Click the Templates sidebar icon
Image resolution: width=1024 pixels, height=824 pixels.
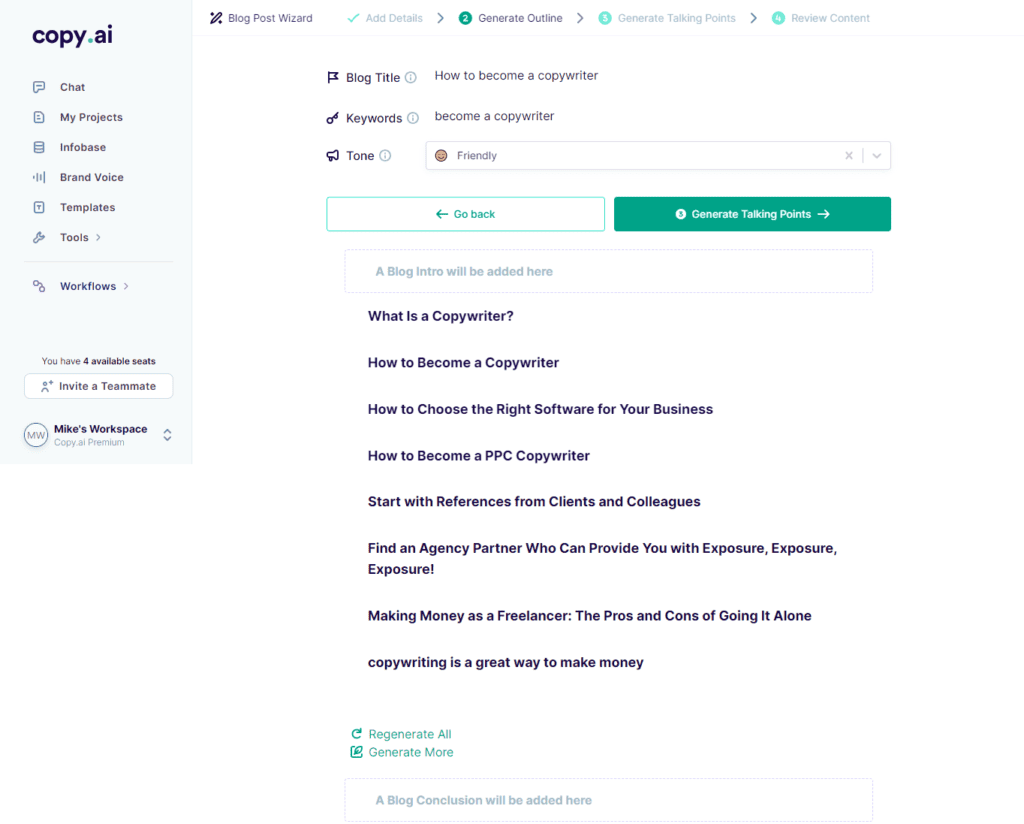pos(39,207)
